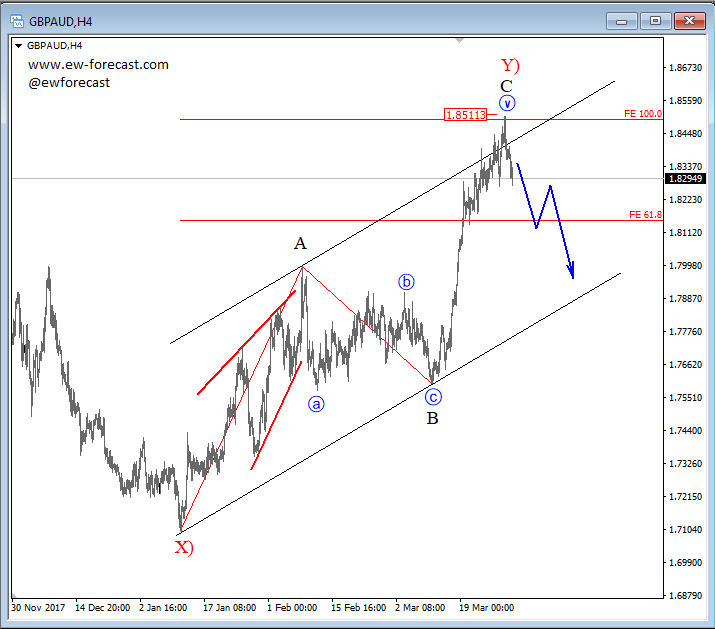Select the circled blue c label
The height and width of the screenshot is (629, 715).
click(433, 397)
